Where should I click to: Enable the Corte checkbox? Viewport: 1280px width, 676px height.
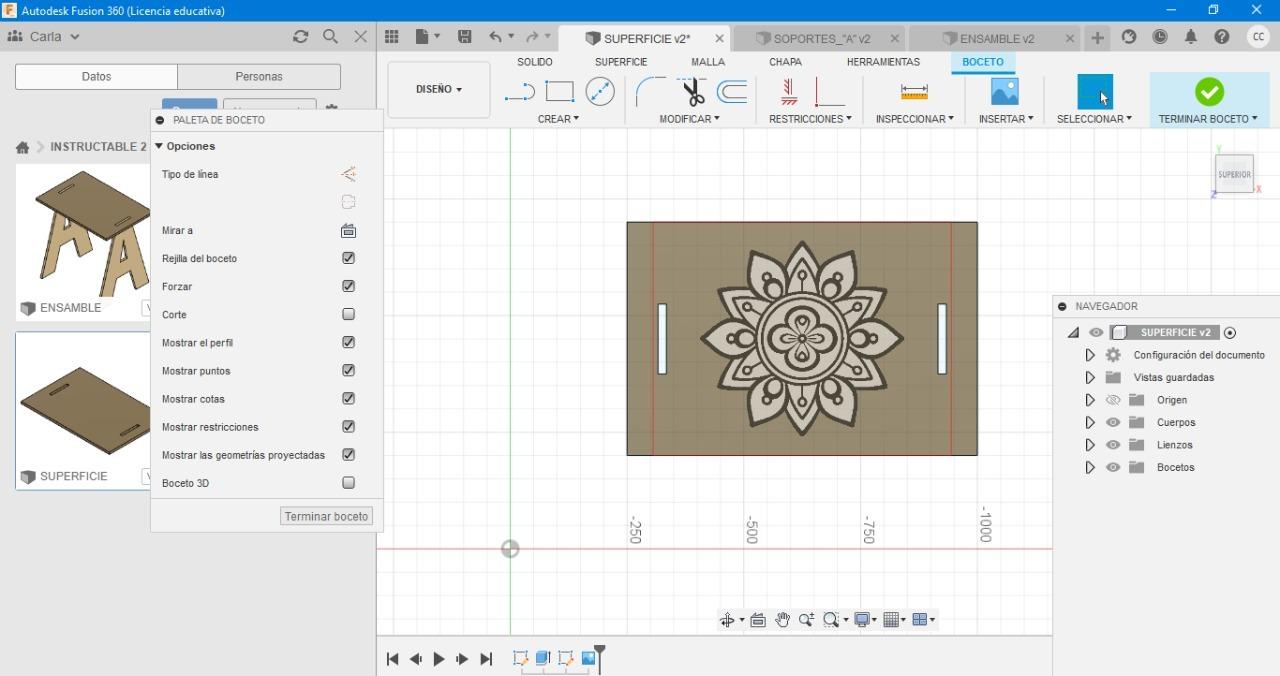pyautogui.click(x=348, y=314)
